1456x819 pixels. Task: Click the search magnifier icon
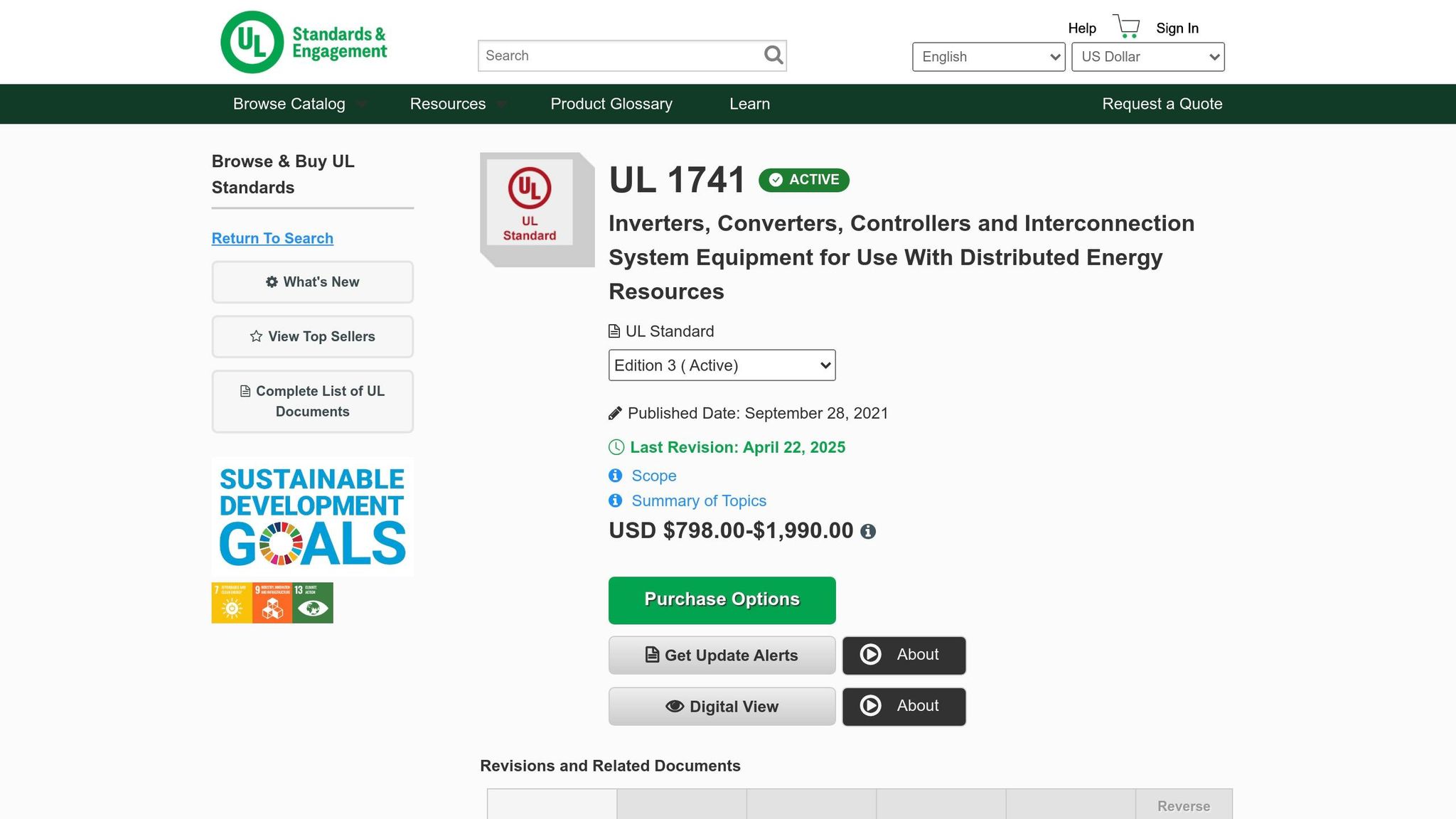point(773,55)
